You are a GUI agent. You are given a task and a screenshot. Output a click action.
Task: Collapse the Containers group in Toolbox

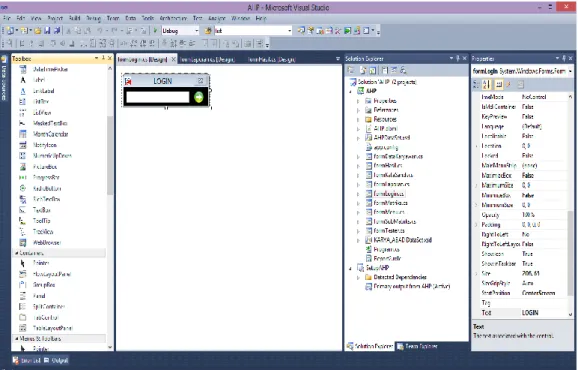(x=17, y=253)
